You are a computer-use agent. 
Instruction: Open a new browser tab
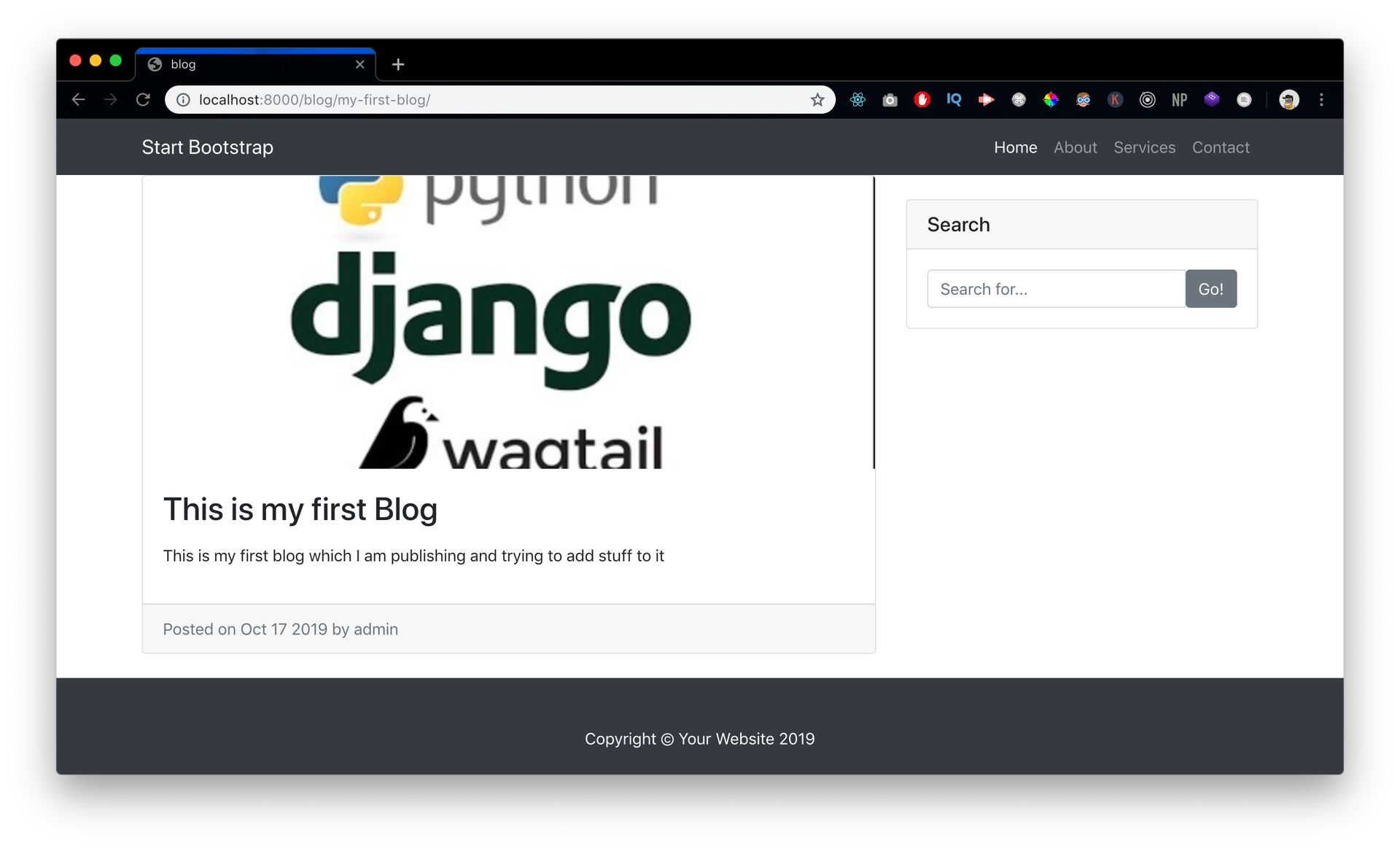tap(398, 64)
